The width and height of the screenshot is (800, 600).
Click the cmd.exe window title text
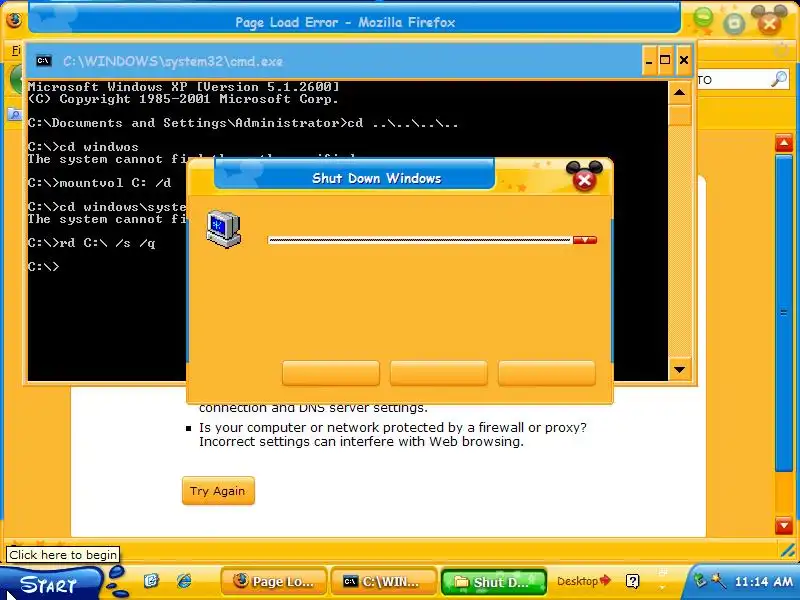[173, 61]
